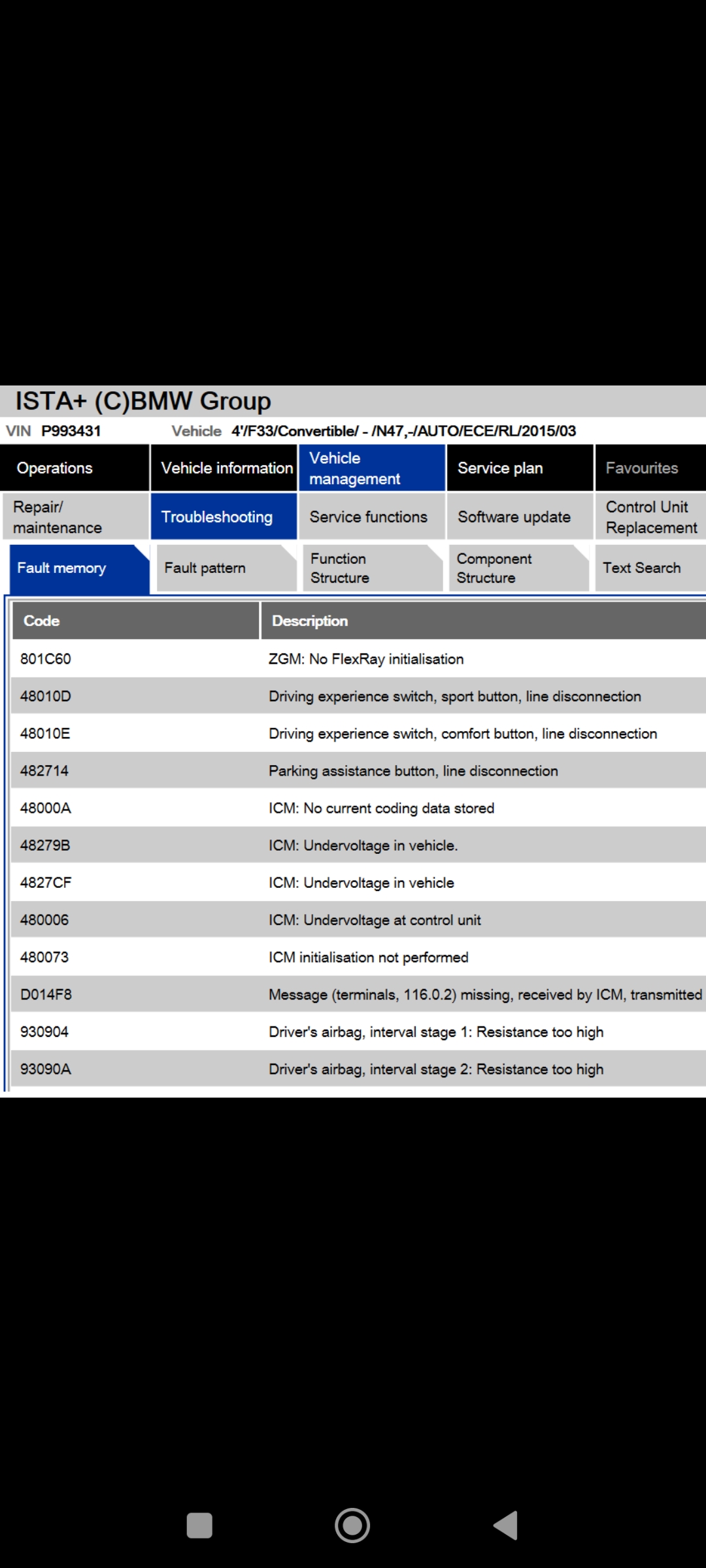Click Driver's airbag interval stage 2 description
This screenshot has height=1568, width=706.
click(436, 1068)
